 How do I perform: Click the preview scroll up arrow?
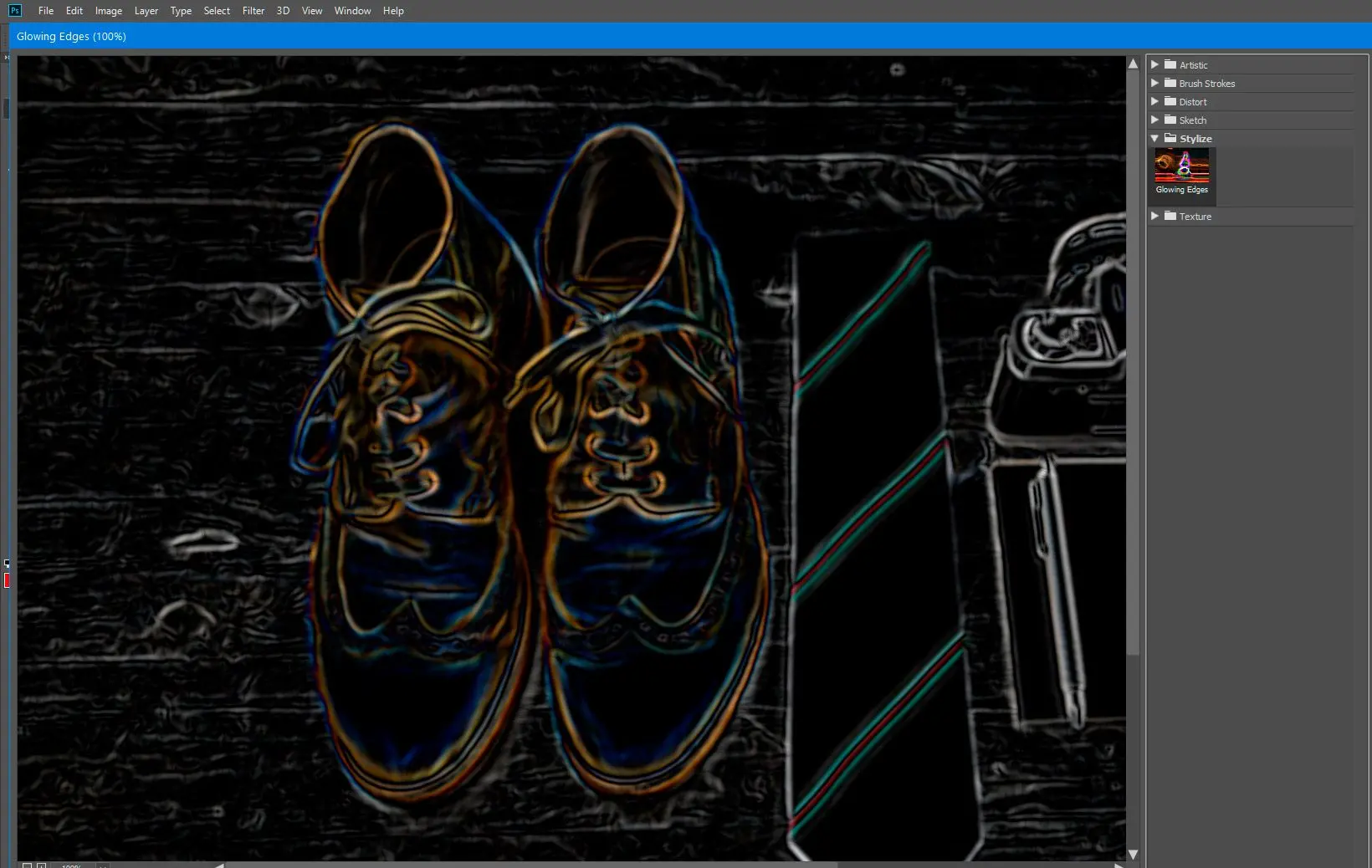[x=1133, y=64]
